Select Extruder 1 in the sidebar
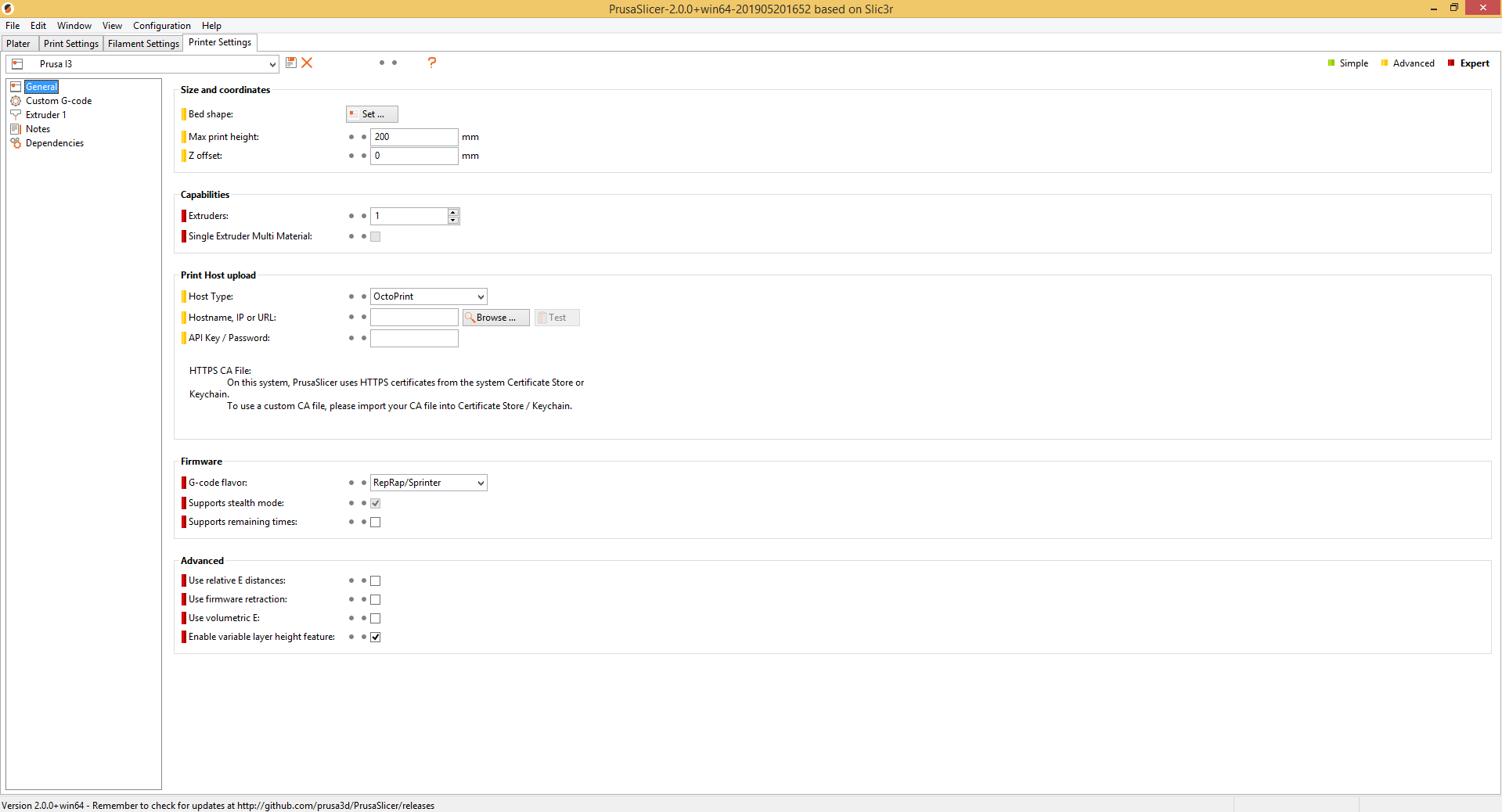This screenshot has width=1502, height=812. [46, 115]
